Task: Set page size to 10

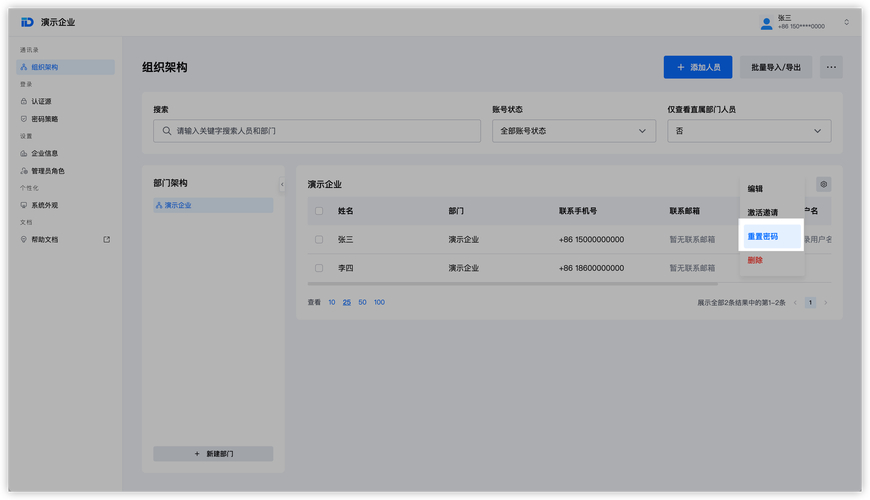Action: (x=332, y=302)
